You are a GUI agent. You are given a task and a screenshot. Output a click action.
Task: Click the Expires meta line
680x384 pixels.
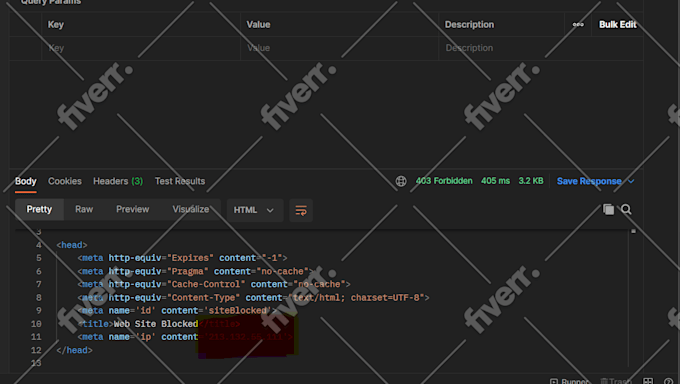click(x=182, y=258)
